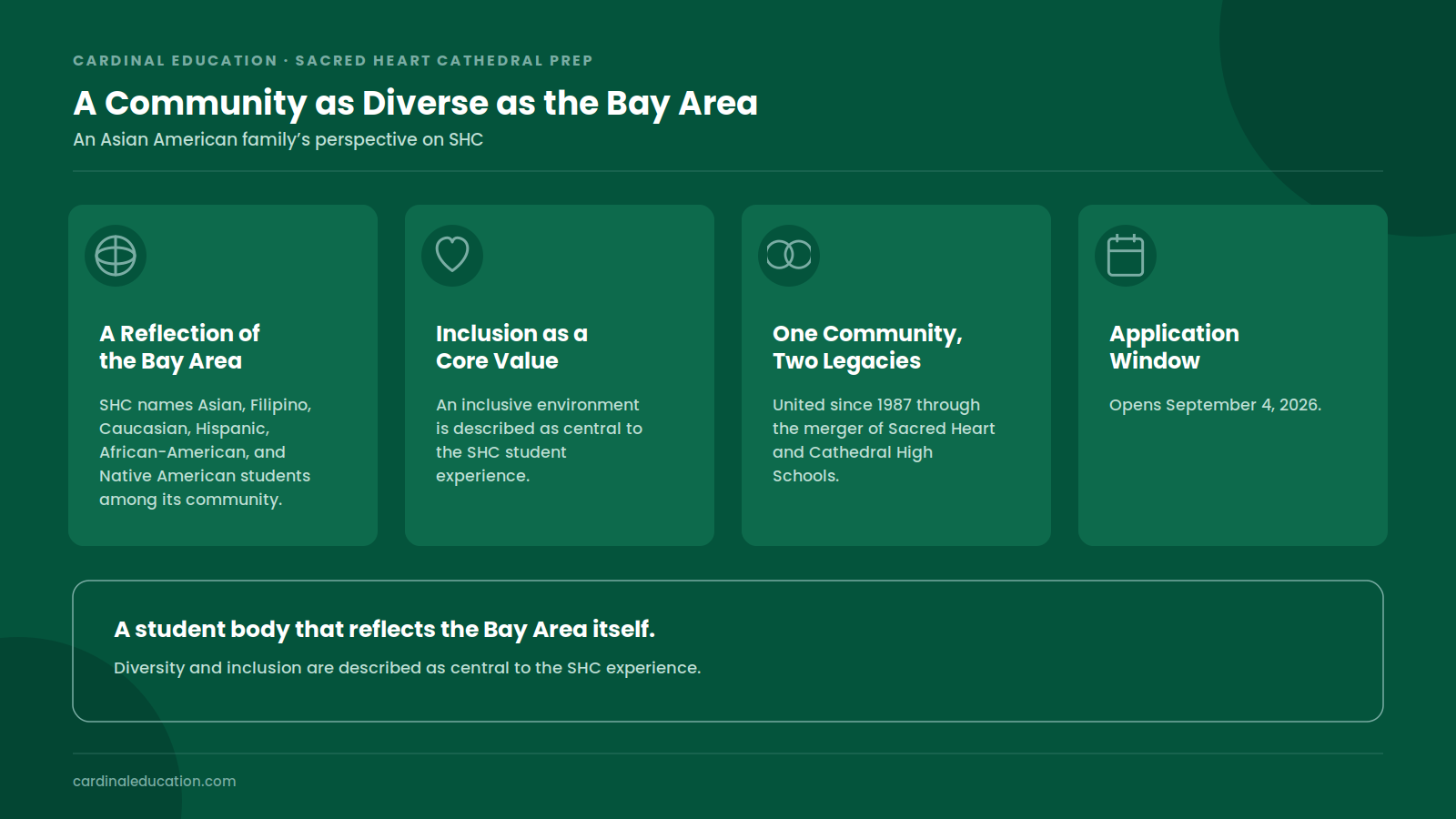
Task: Open the cardinaleducation.com link
Action: pyautogui.click(x=155, y=781)
